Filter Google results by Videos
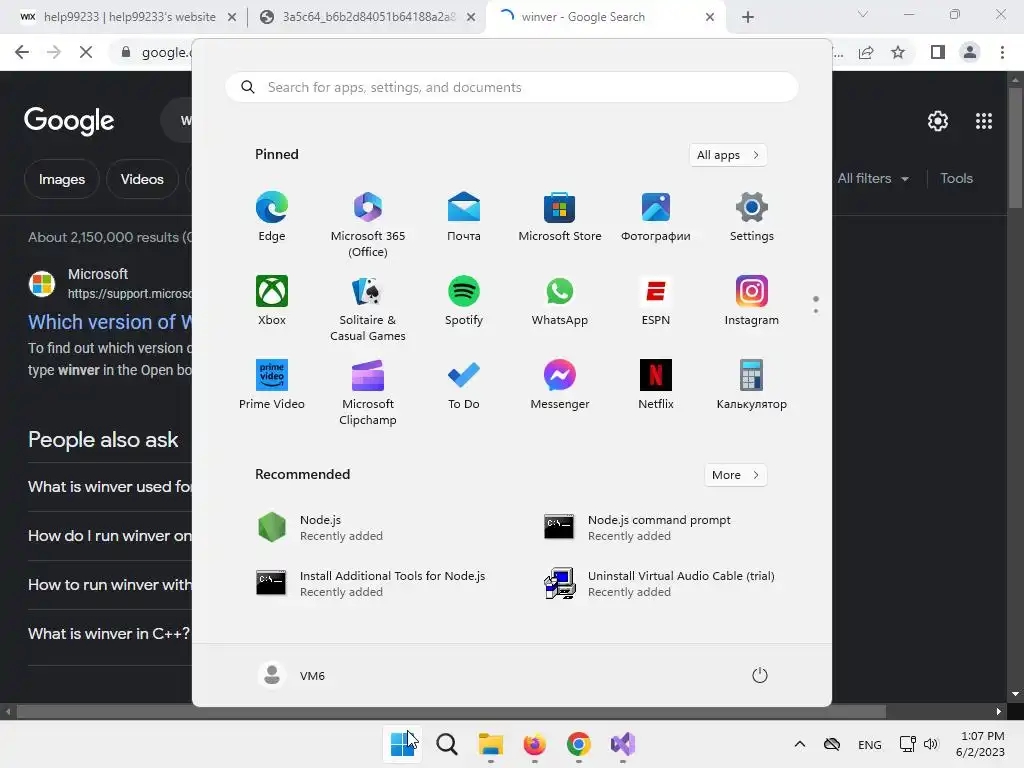 pos(142,179)
